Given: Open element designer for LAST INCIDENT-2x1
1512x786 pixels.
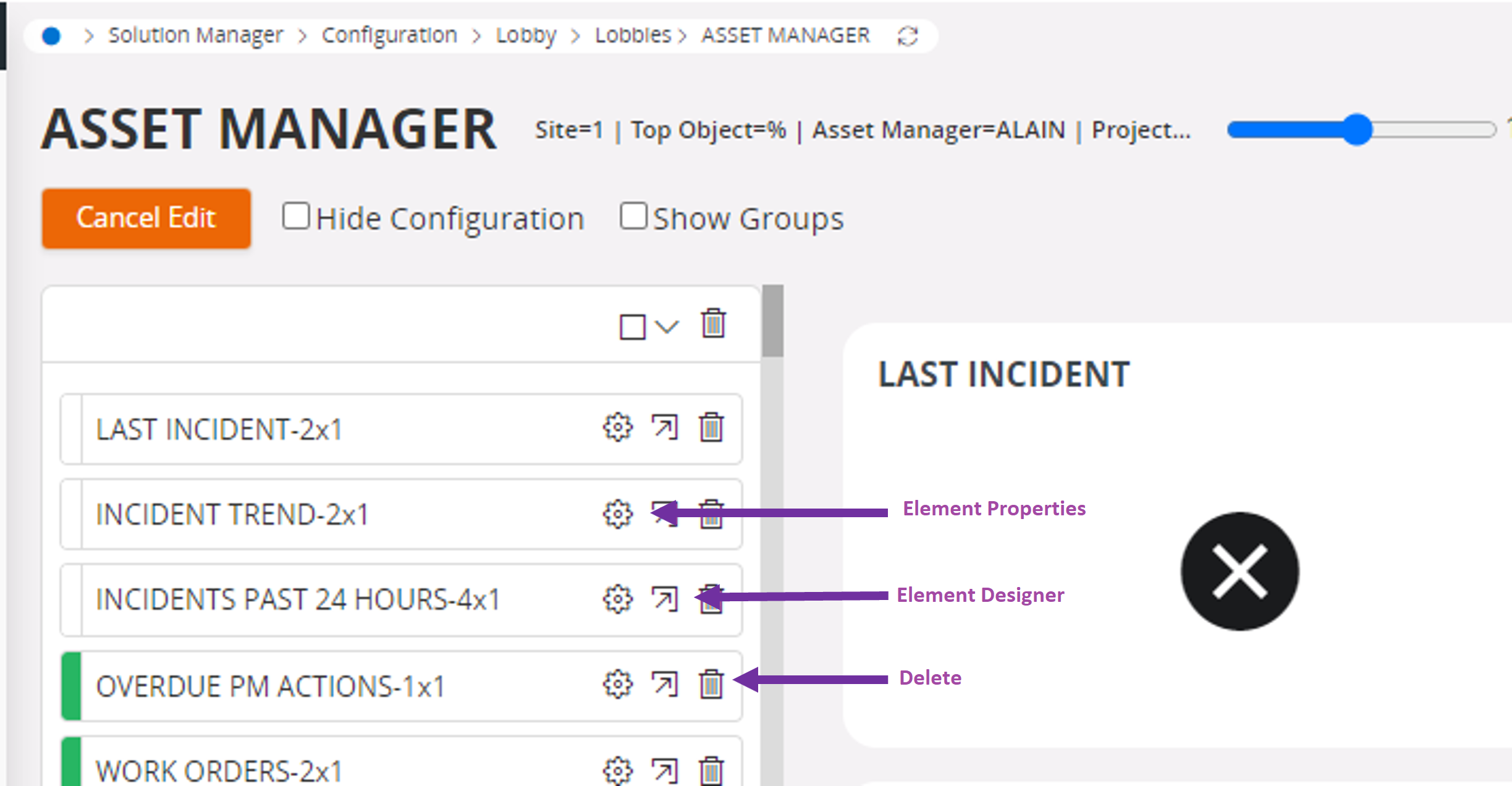Looking at the screenshot, I should [x=665, y=428].
